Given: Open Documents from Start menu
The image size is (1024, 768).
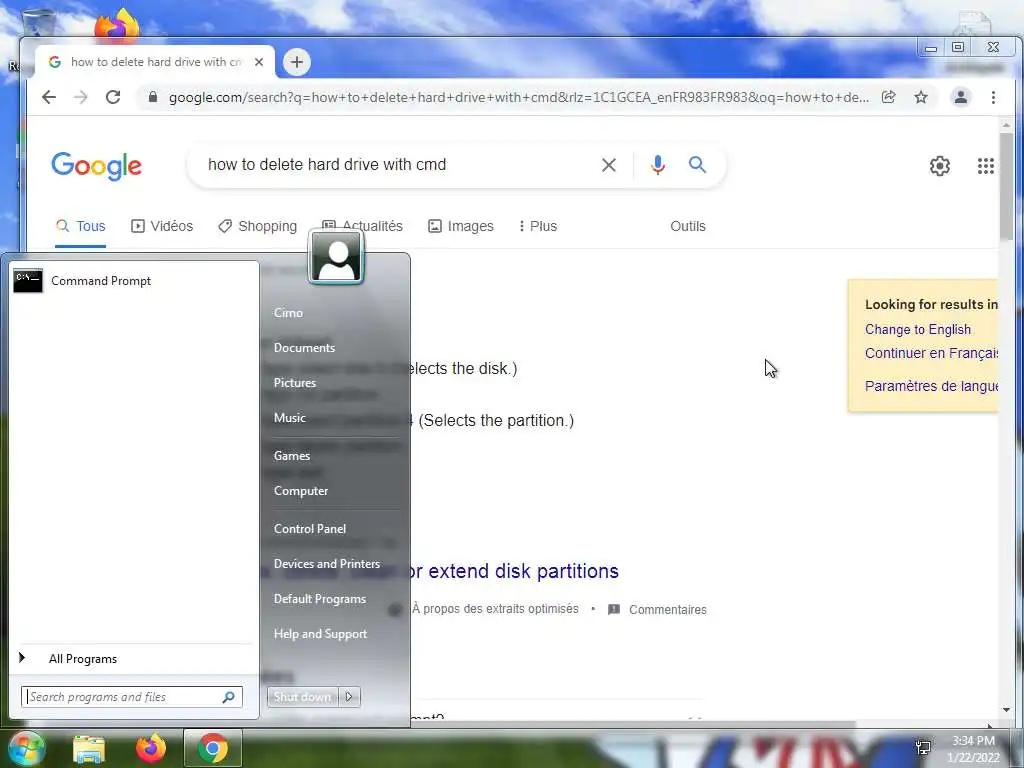Looking at the screenshot, I should coord(304,348).
